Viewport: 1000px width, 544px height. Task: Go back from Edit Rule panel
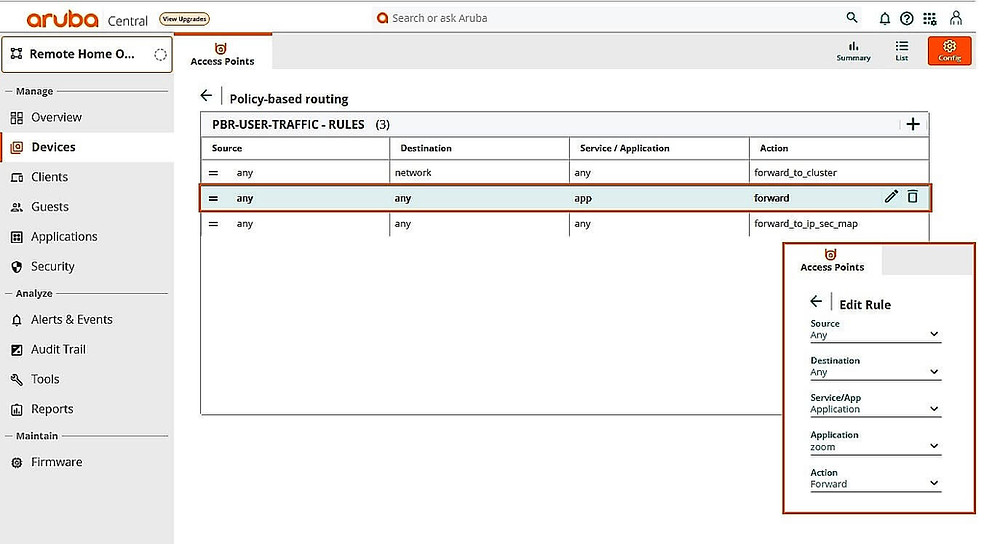click(x=816, y=301)
